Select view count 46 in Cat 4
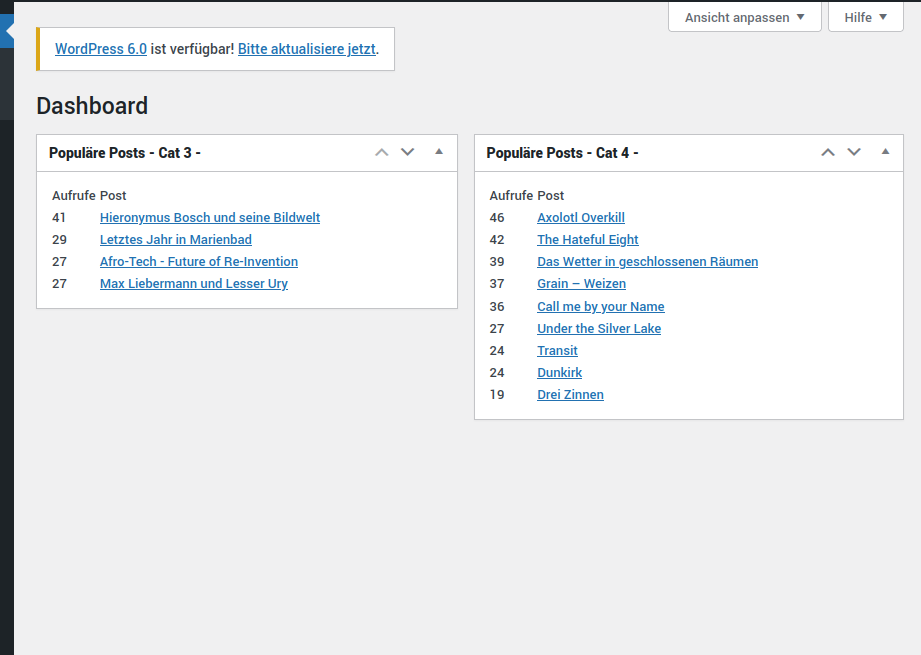The image size is (921, 655). [x=497, y=217]
